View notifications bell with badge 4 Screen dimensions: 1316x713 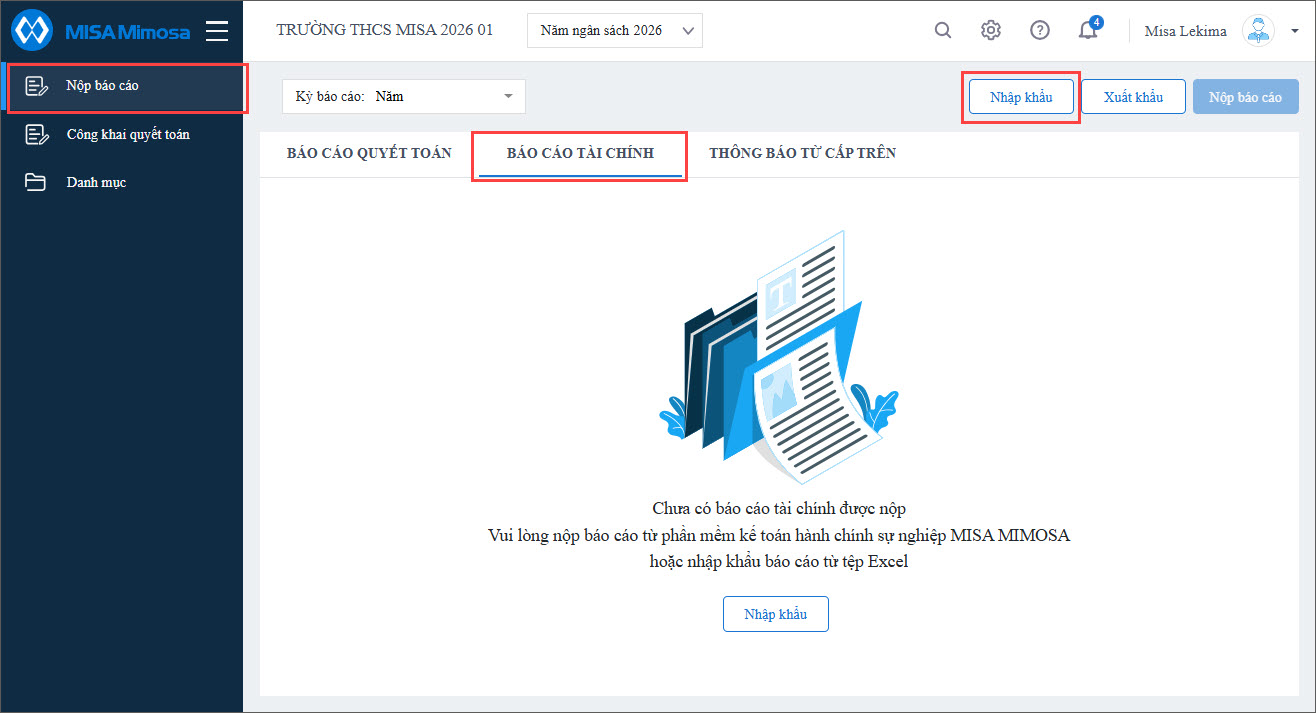pos(1089,29)
